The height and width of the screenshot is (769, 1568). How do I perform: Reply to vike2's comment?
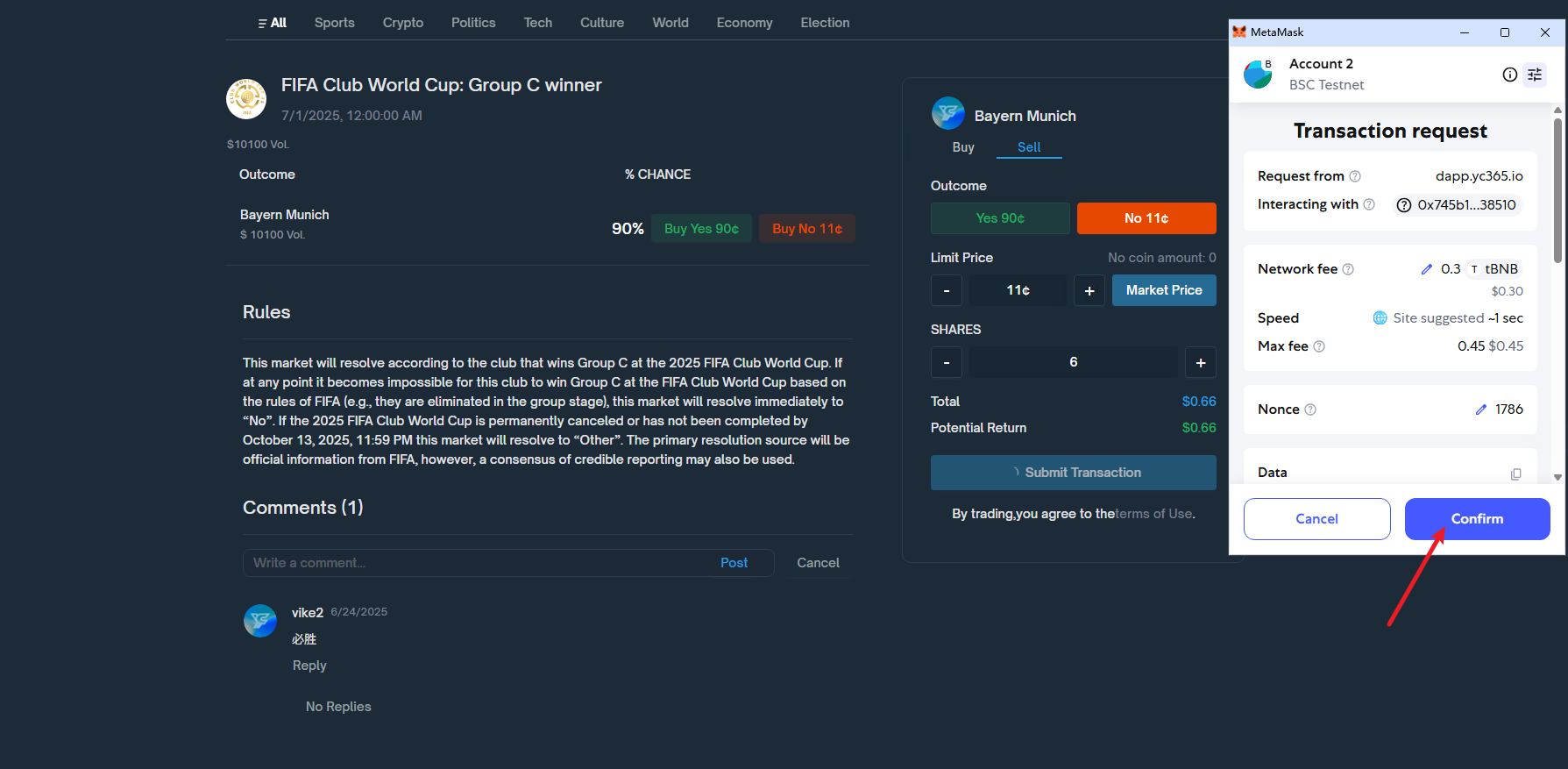pyautogui.click(x=309, y=666)
